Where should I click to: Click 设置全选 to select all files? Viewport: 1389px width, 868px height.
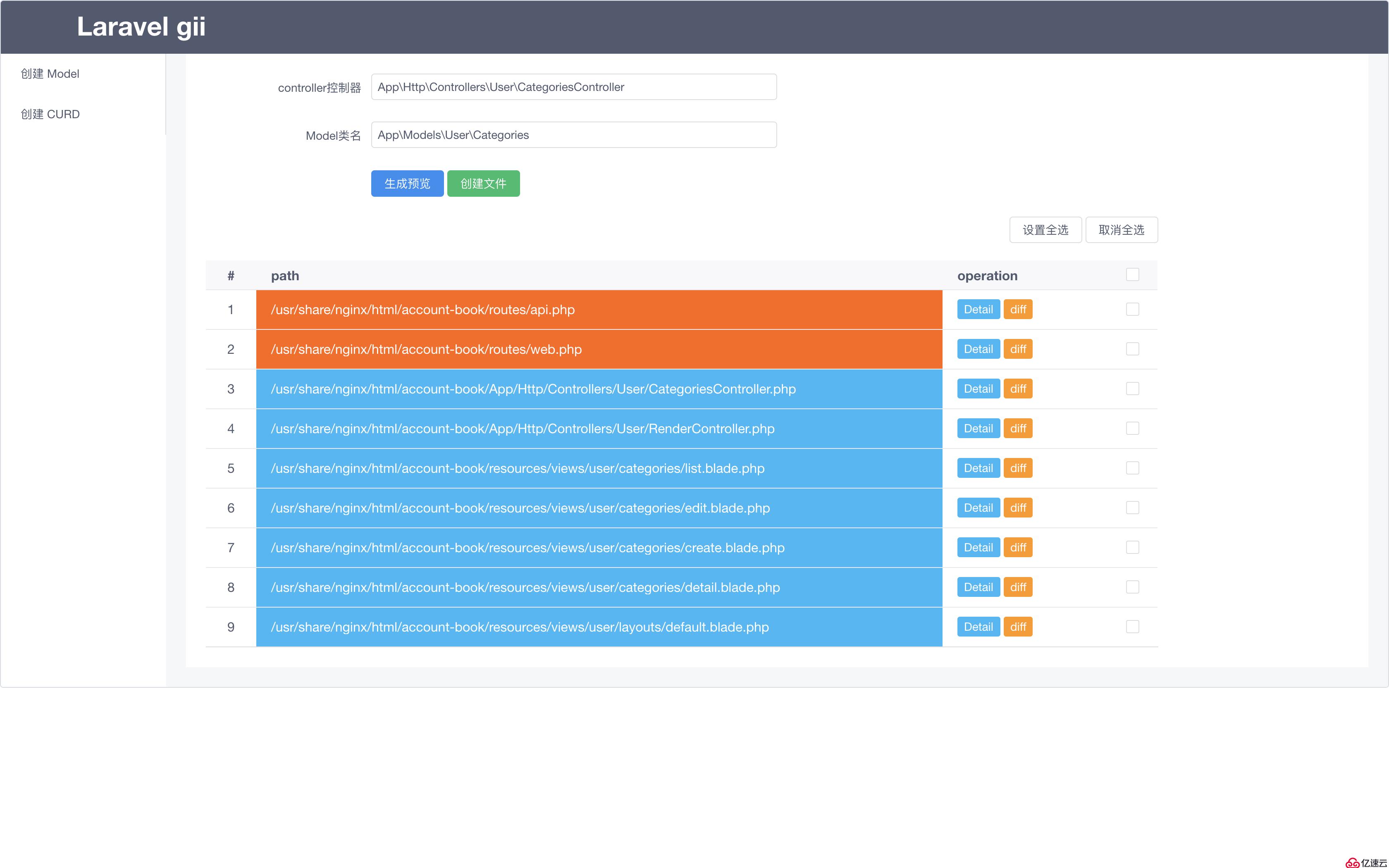[1044, 230]
